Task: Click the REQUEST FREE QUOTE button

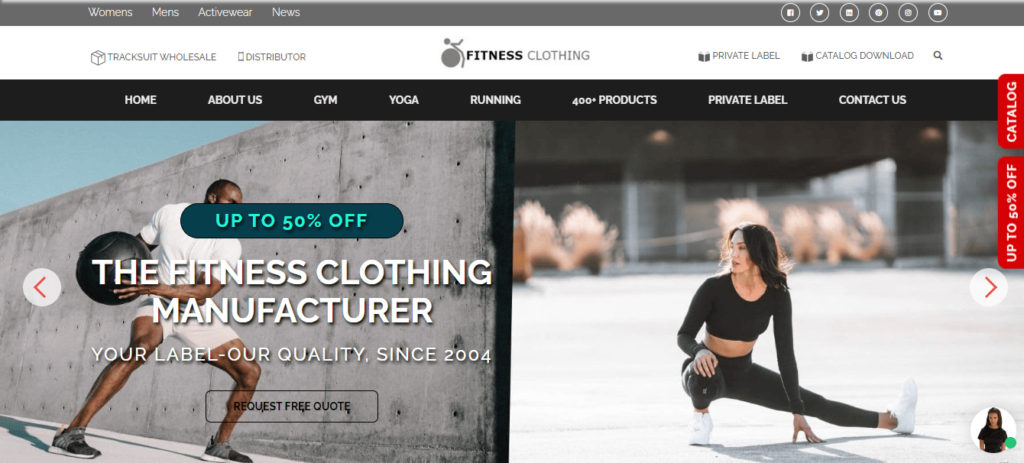Action: [292, 406]
